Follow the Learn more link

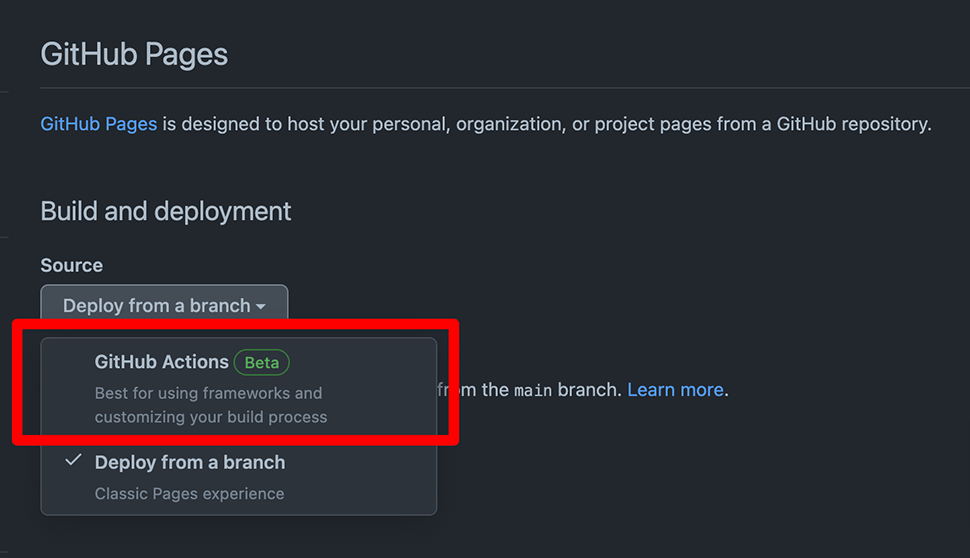click(676, 390)
